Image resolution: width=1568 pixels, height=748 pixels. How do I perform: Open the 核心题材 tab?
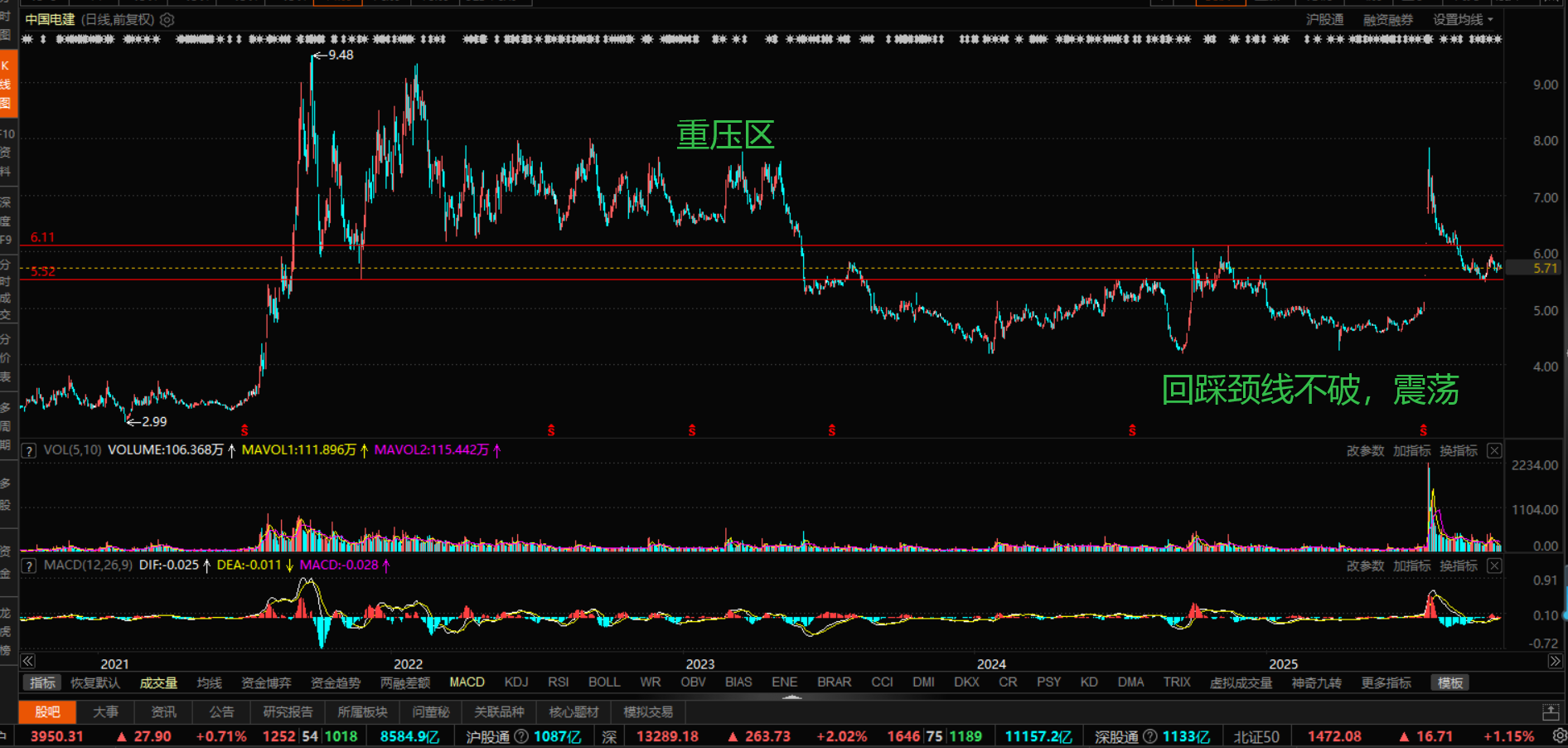(573, 712)
